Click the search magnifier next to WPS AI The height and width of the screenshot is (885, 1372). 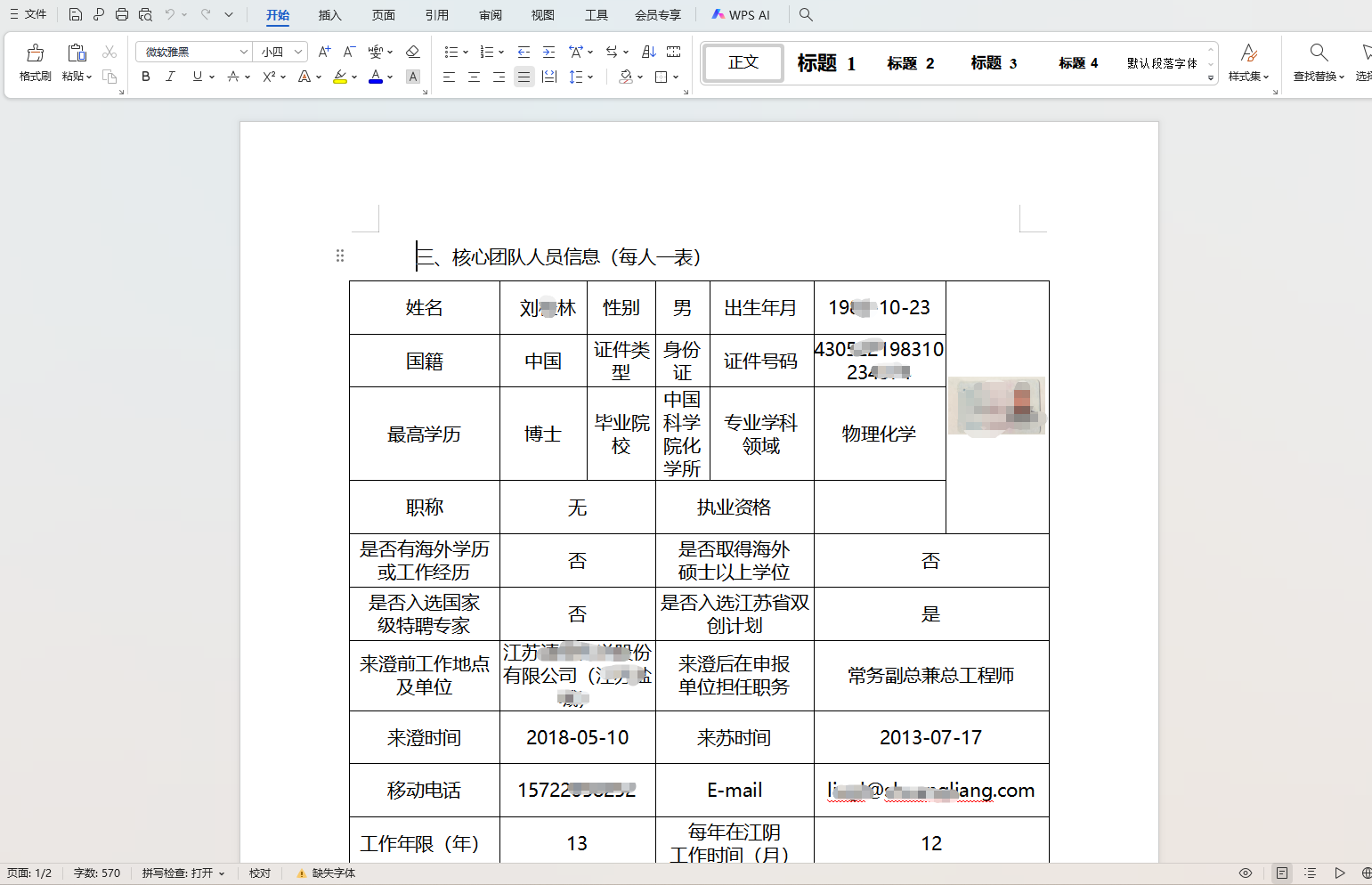coord(806,14)
